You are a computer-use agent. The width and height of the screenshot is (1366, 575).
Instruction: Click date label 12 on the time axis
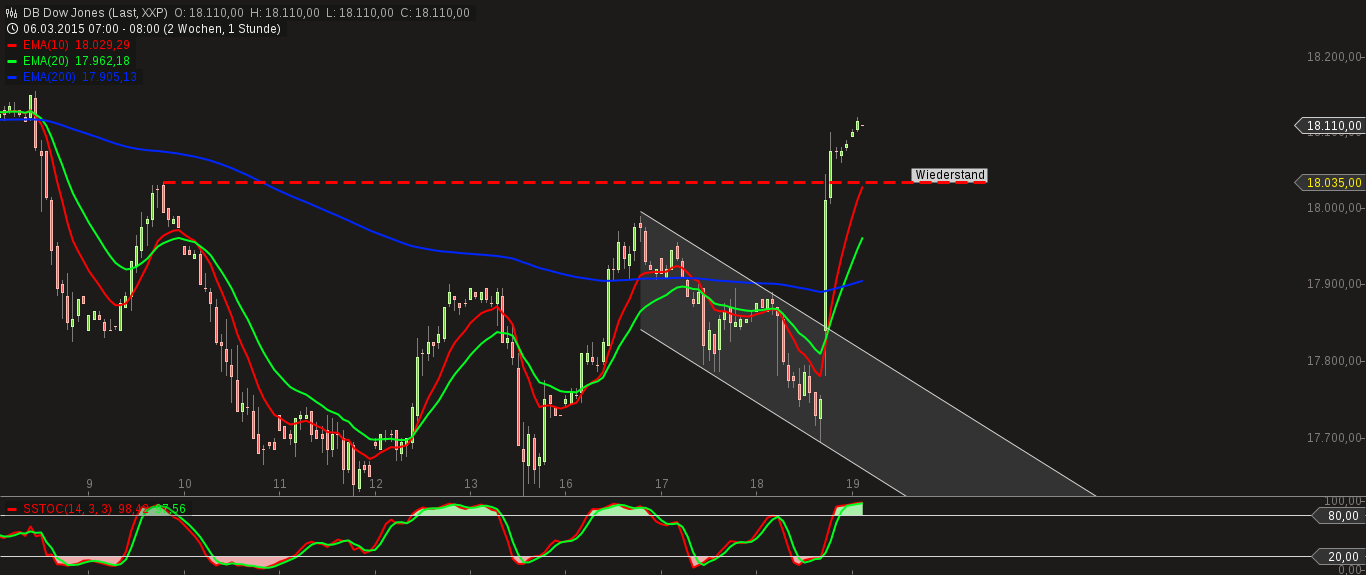376,484
